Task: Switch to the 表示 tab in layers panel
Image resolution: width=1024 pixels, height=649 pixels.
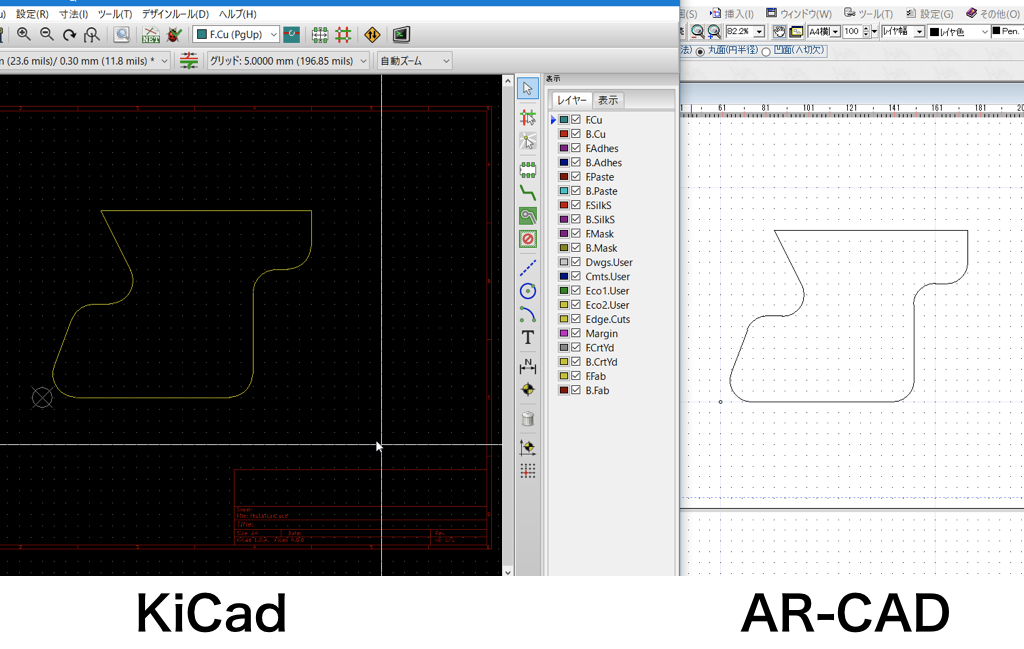Action: tap(608, 100)
